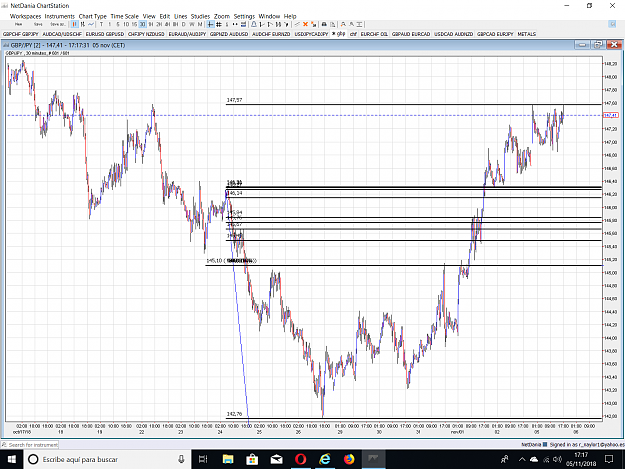Open the Studies menu
625x469 pixels.
200,16
